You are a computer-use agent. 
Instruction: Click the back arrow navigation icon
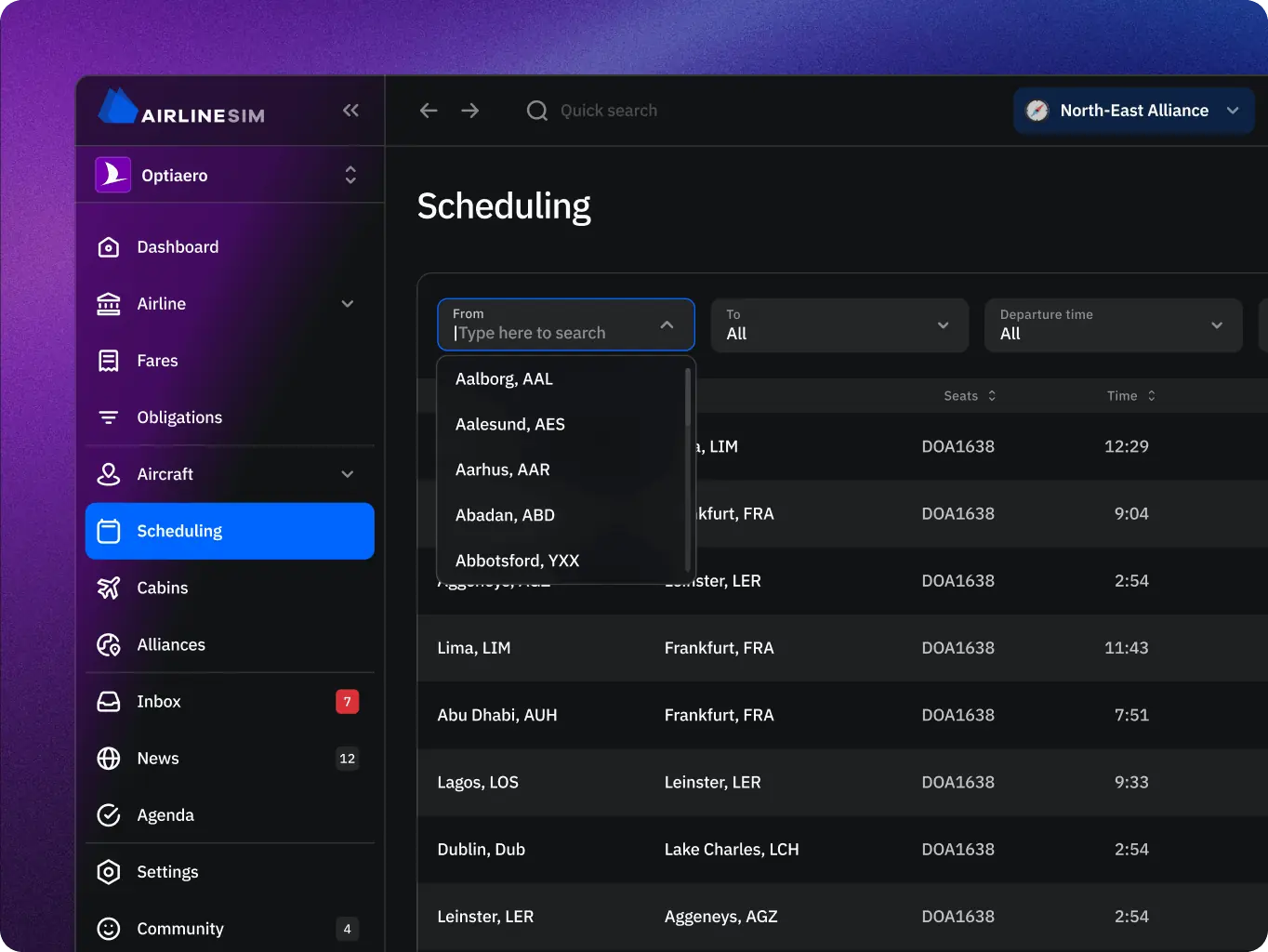[429, 111]
